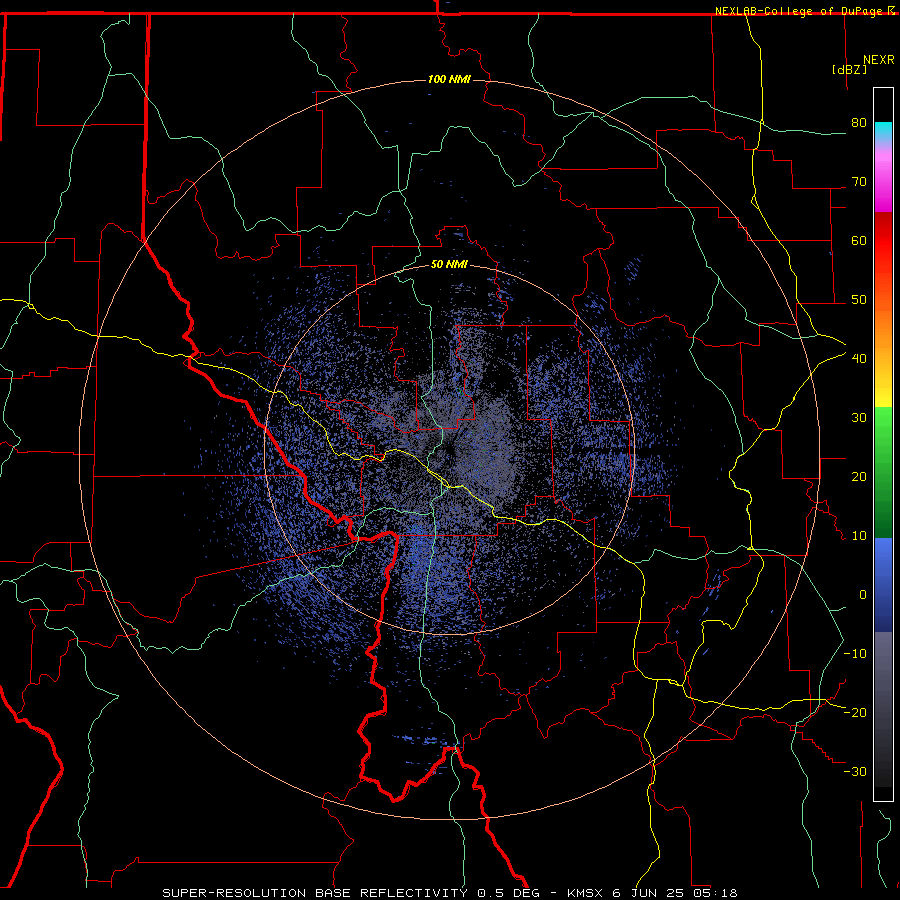This screenshot has width=900, height=900.
Task: Click the 50 dBZ legend value
Action: (x=859, y=300)
